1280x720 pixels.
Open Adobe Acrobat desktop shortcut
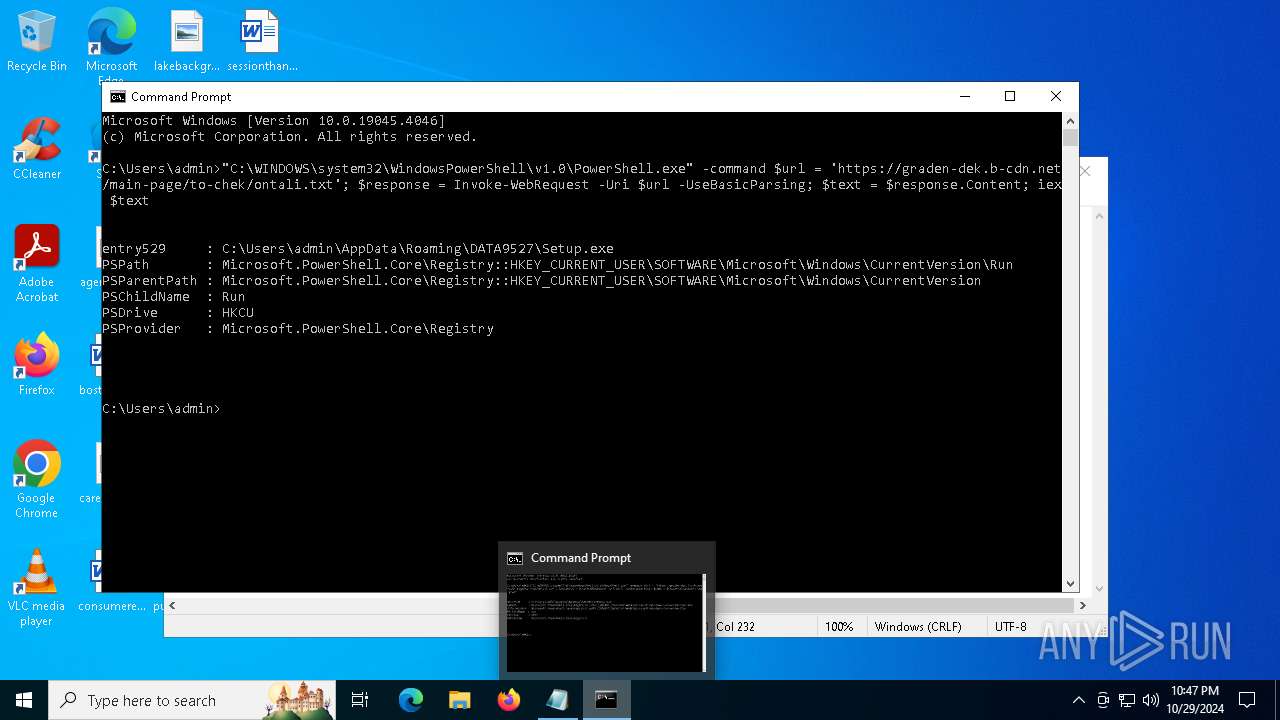click(x=37, y=264)
